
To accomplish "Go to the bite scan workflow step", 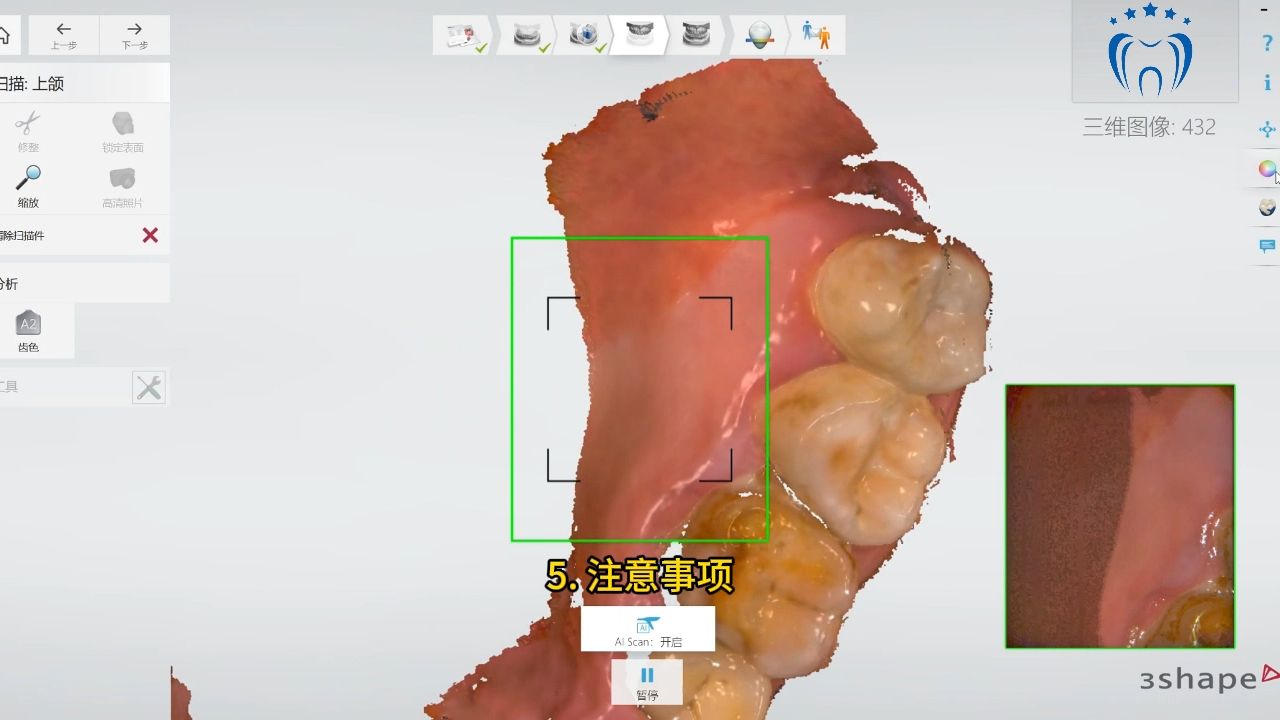I will [x=696, y=35].
